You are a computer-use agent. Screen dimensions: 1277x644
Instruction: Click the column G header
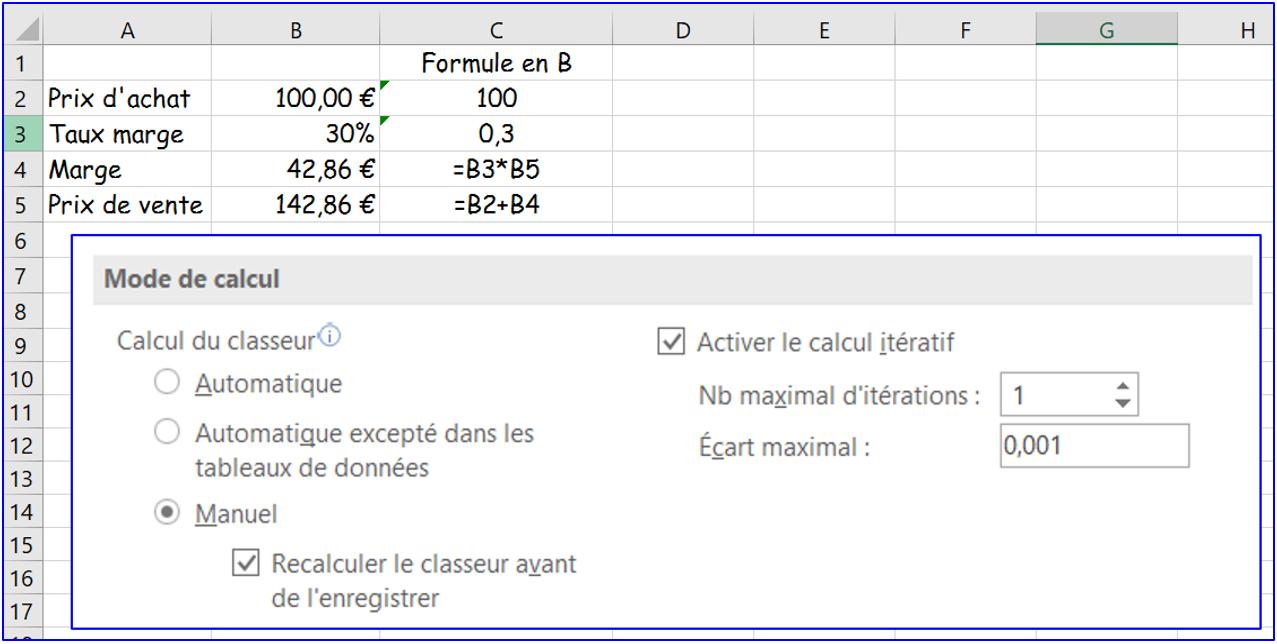1106,30
